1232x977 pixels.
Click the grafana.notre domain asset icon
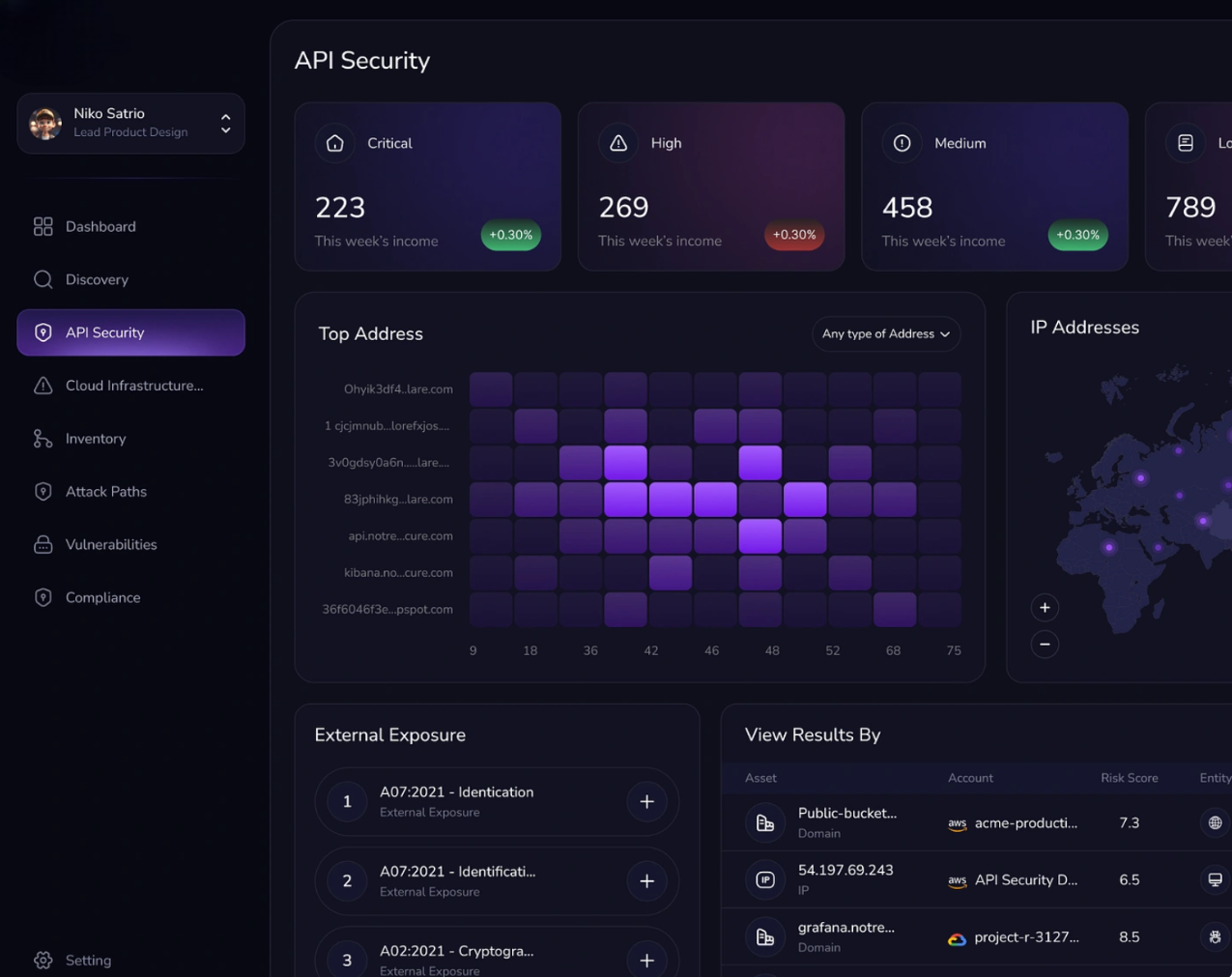point(765,936)
